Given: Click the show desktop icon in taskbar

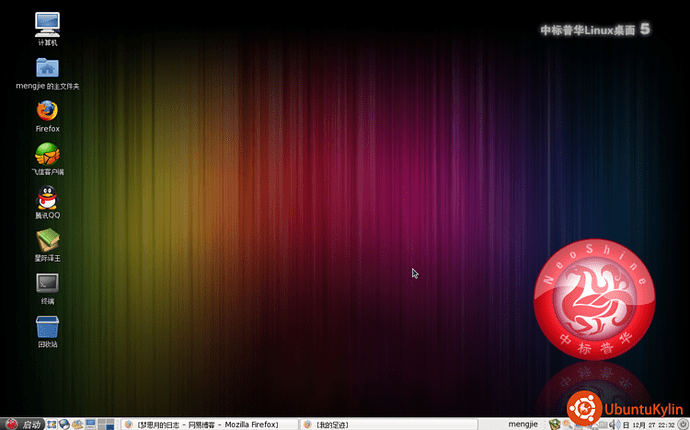Looking at the screenshot, I should click(52, 424).
